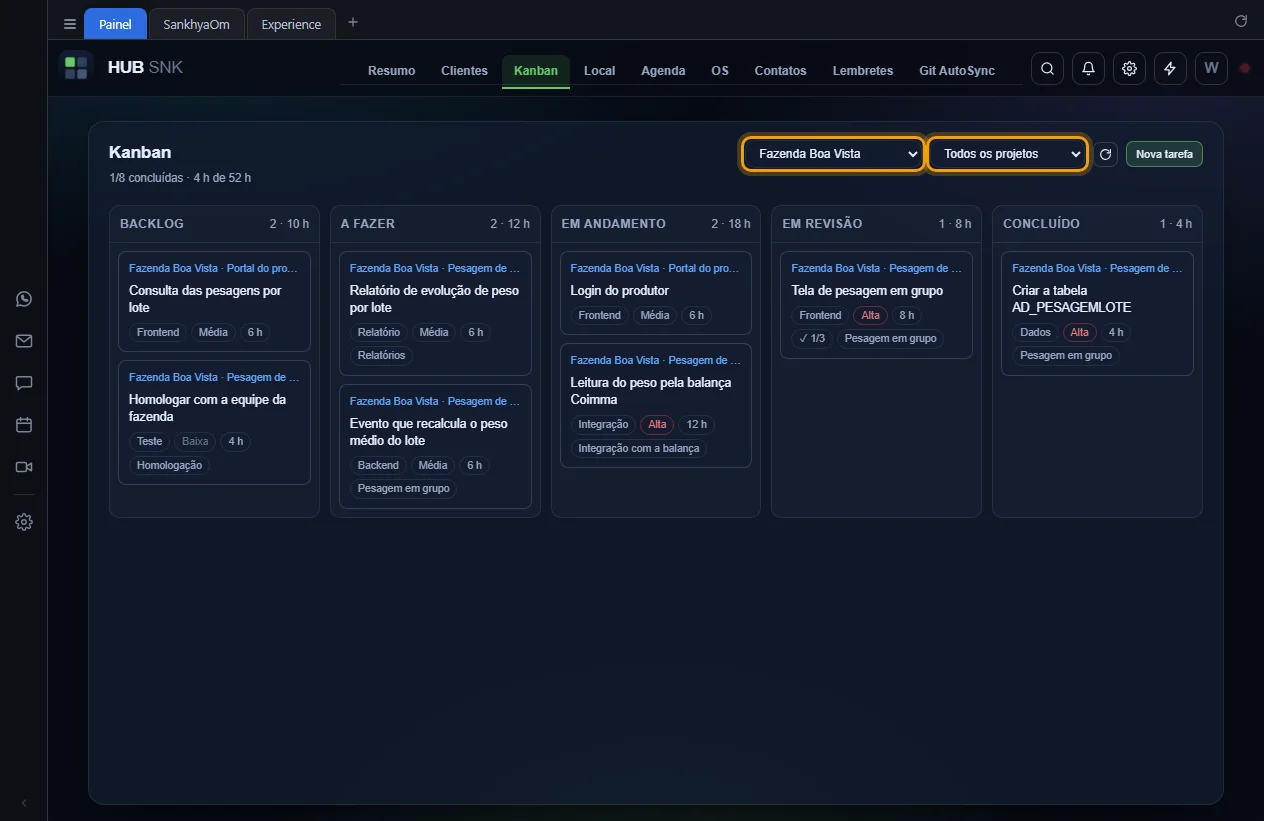Open the Fazenda Boa Vista client dropdown
The image size is (1264, 821).
833,154
